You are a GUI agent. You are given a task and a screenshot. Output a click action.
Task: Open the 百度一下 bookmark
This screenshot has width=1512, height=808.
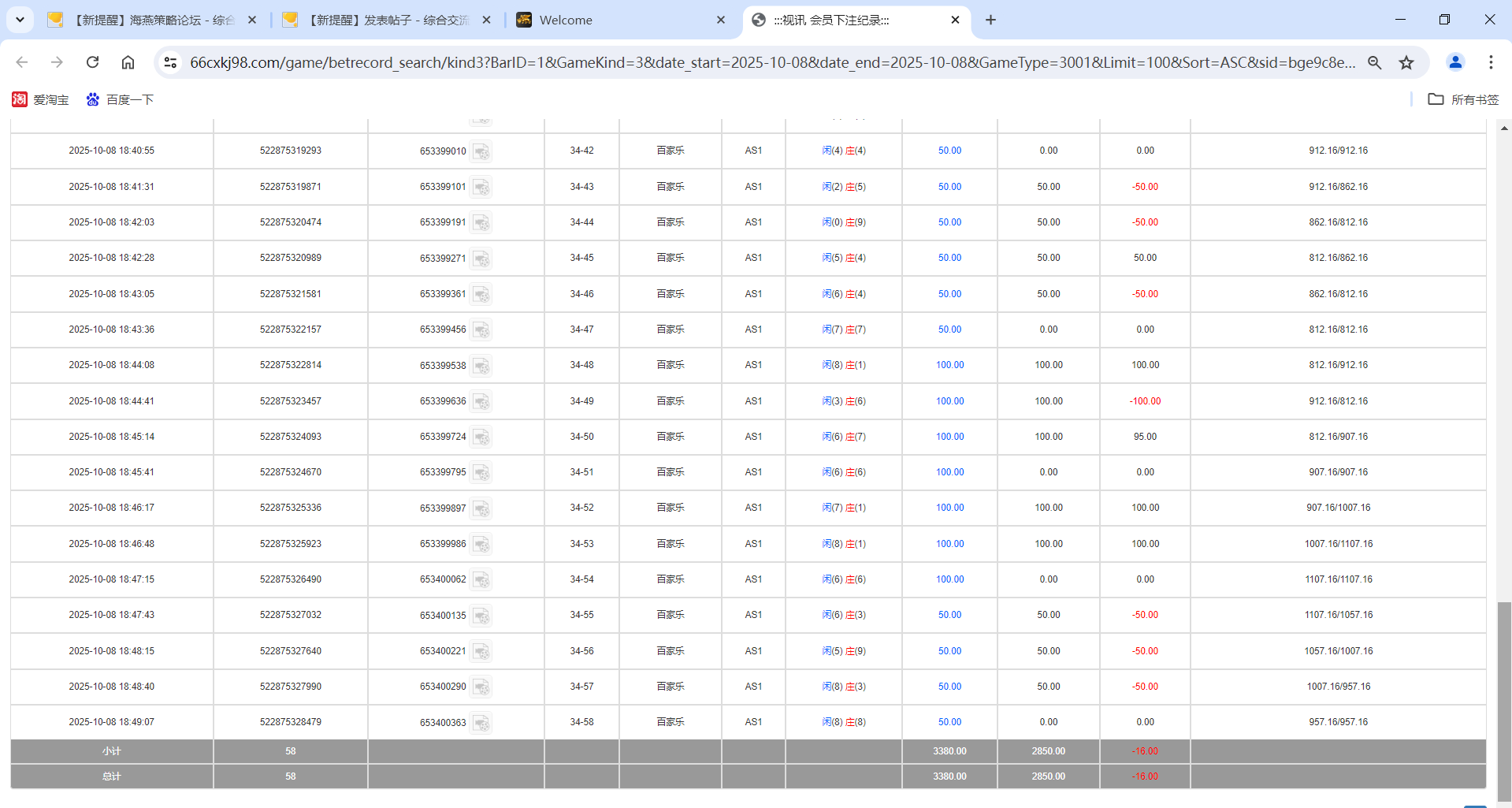click(120, 99)
